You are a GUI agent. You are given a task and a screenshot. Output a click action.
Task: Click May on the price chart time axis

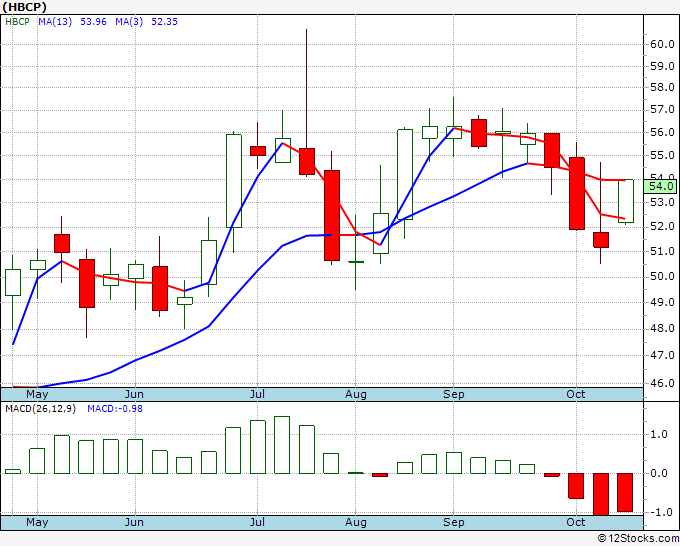point(37,395)
